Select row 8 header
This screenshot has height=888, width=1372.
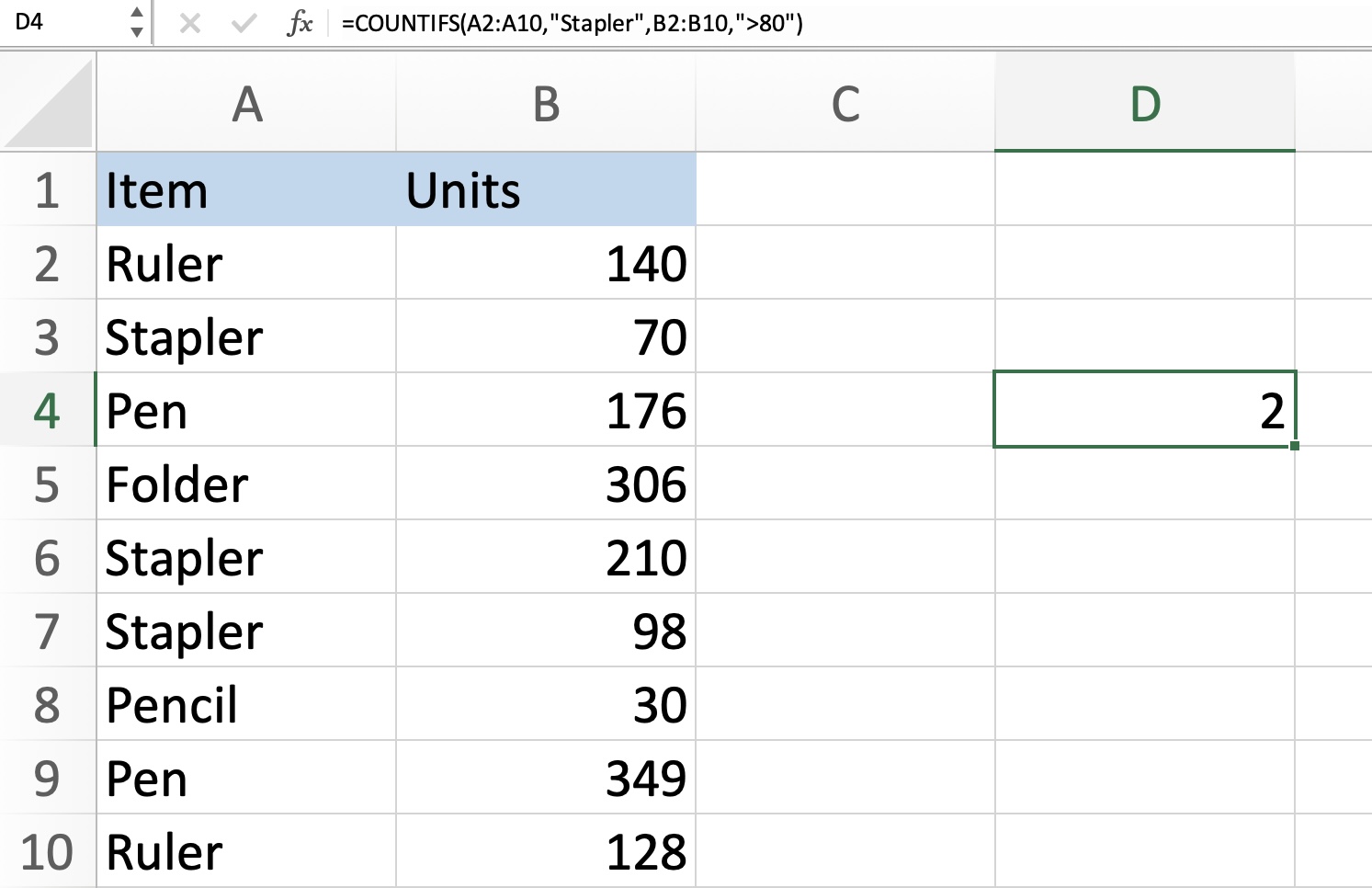click(48, 704)
